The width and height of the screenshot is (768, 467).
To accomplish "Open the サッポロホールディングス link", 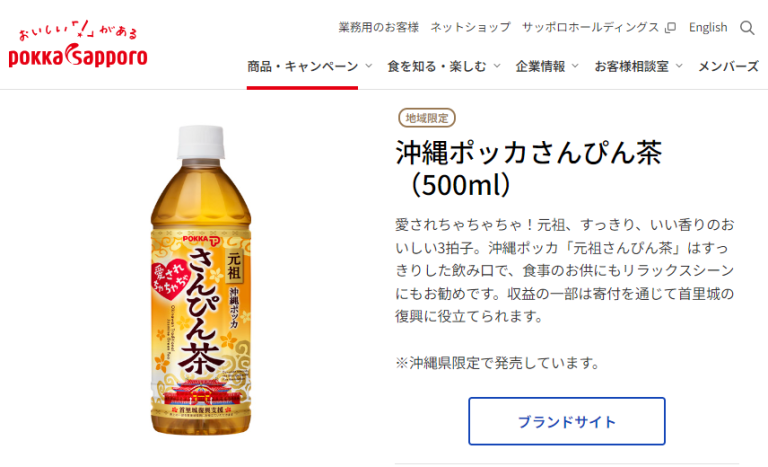I will [x=590, y=27].
